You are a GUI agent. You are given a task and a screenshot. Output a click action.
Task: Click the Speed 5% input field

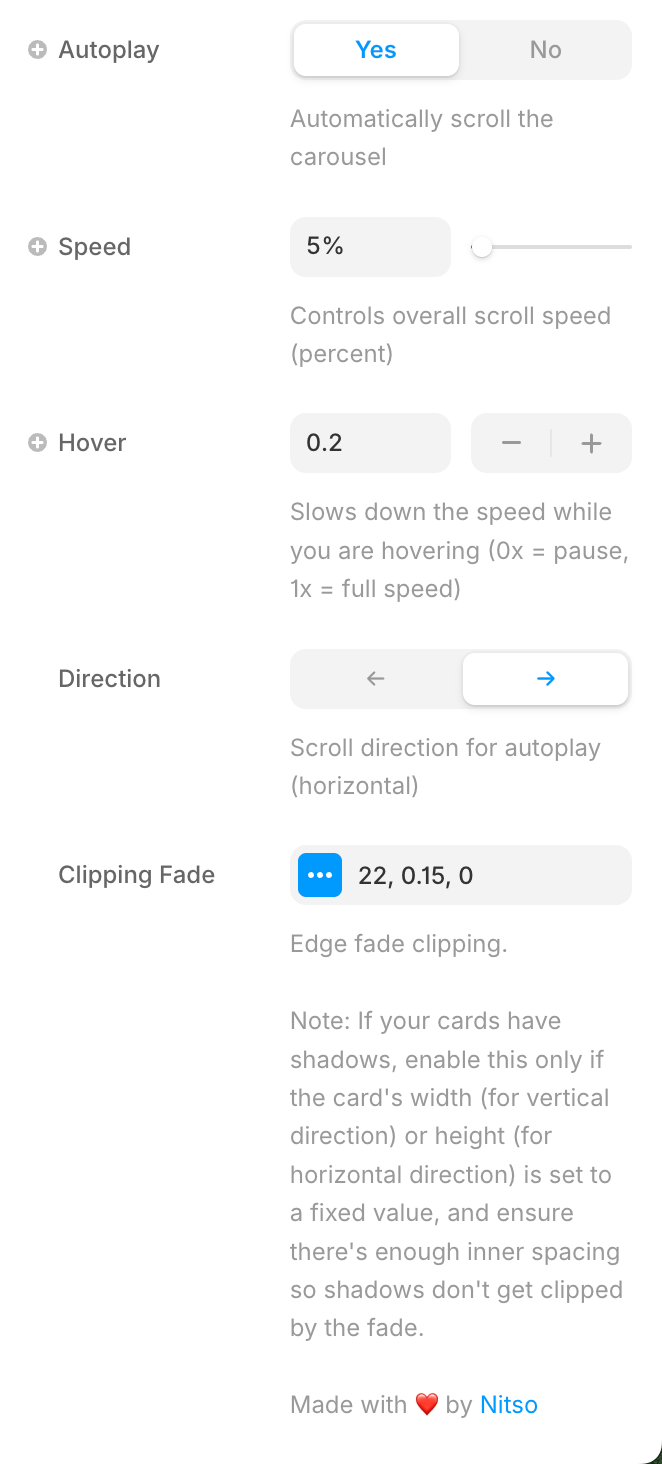370,247
